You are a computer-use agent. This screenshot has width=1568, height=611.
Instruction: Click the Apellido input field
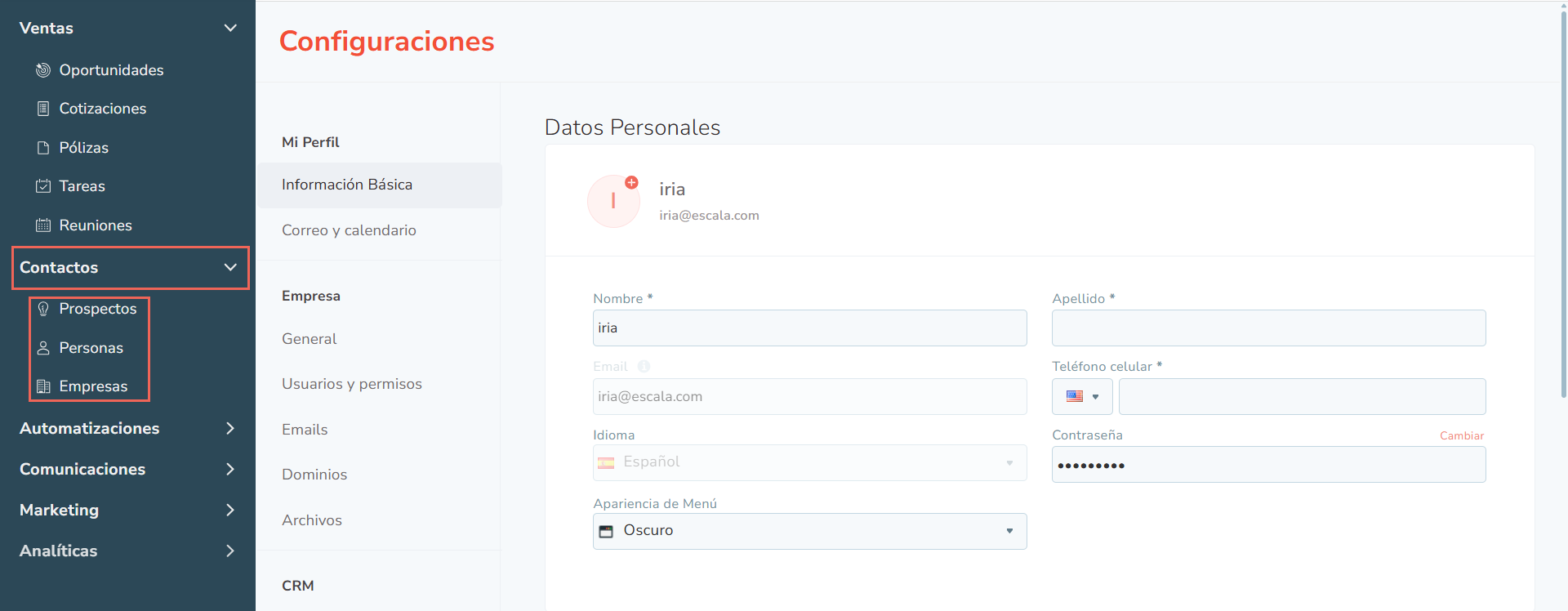1268,328
